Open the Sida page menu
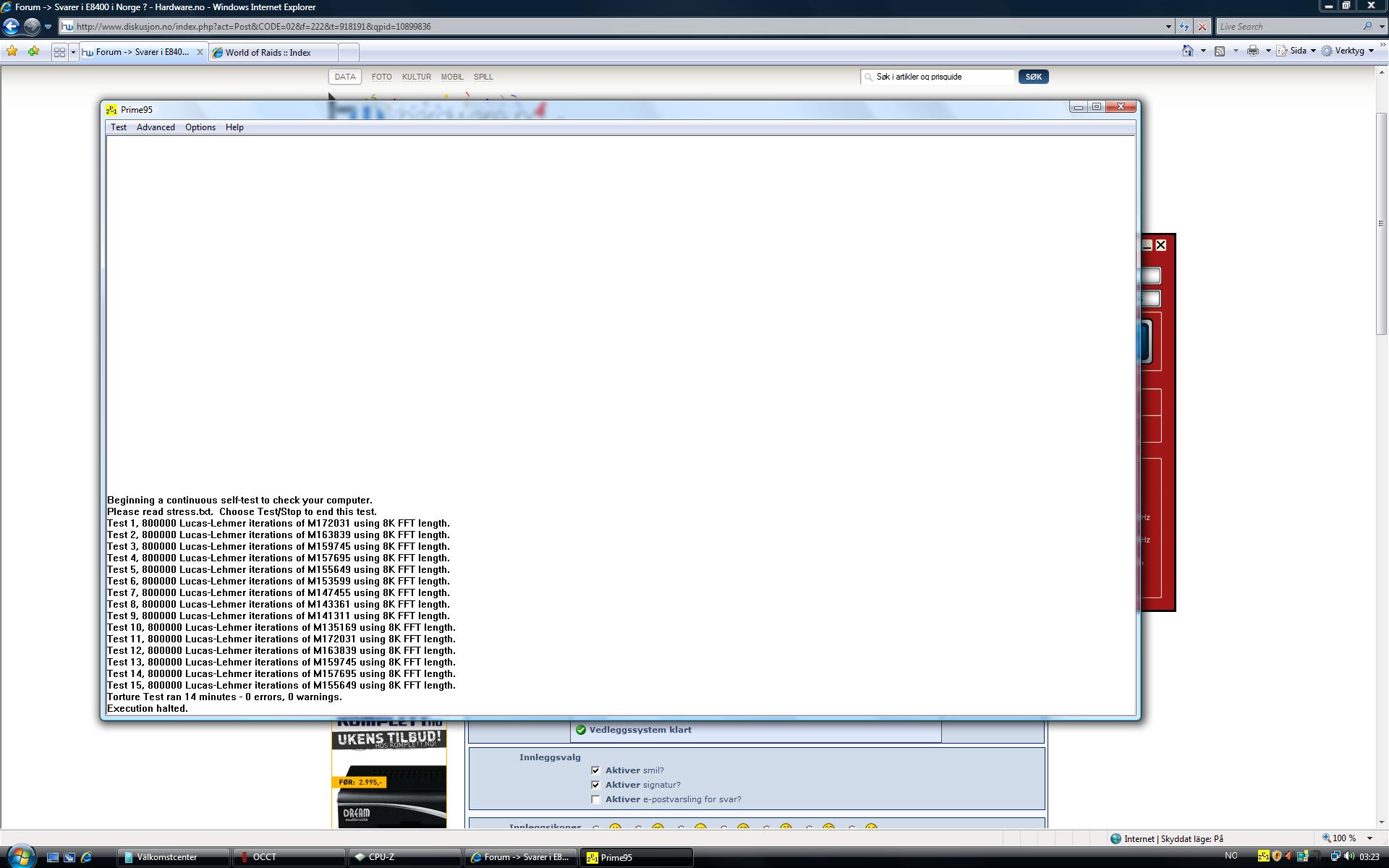This screenshot has width=1389, height=868. coord(1296,51)
